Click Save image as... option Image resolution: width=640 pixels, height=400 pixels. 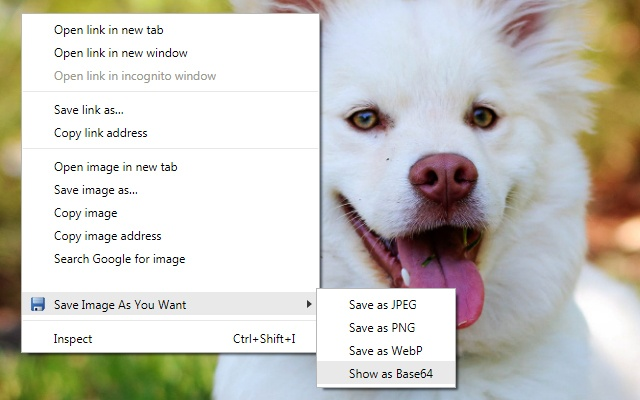[x=170, y=190]
